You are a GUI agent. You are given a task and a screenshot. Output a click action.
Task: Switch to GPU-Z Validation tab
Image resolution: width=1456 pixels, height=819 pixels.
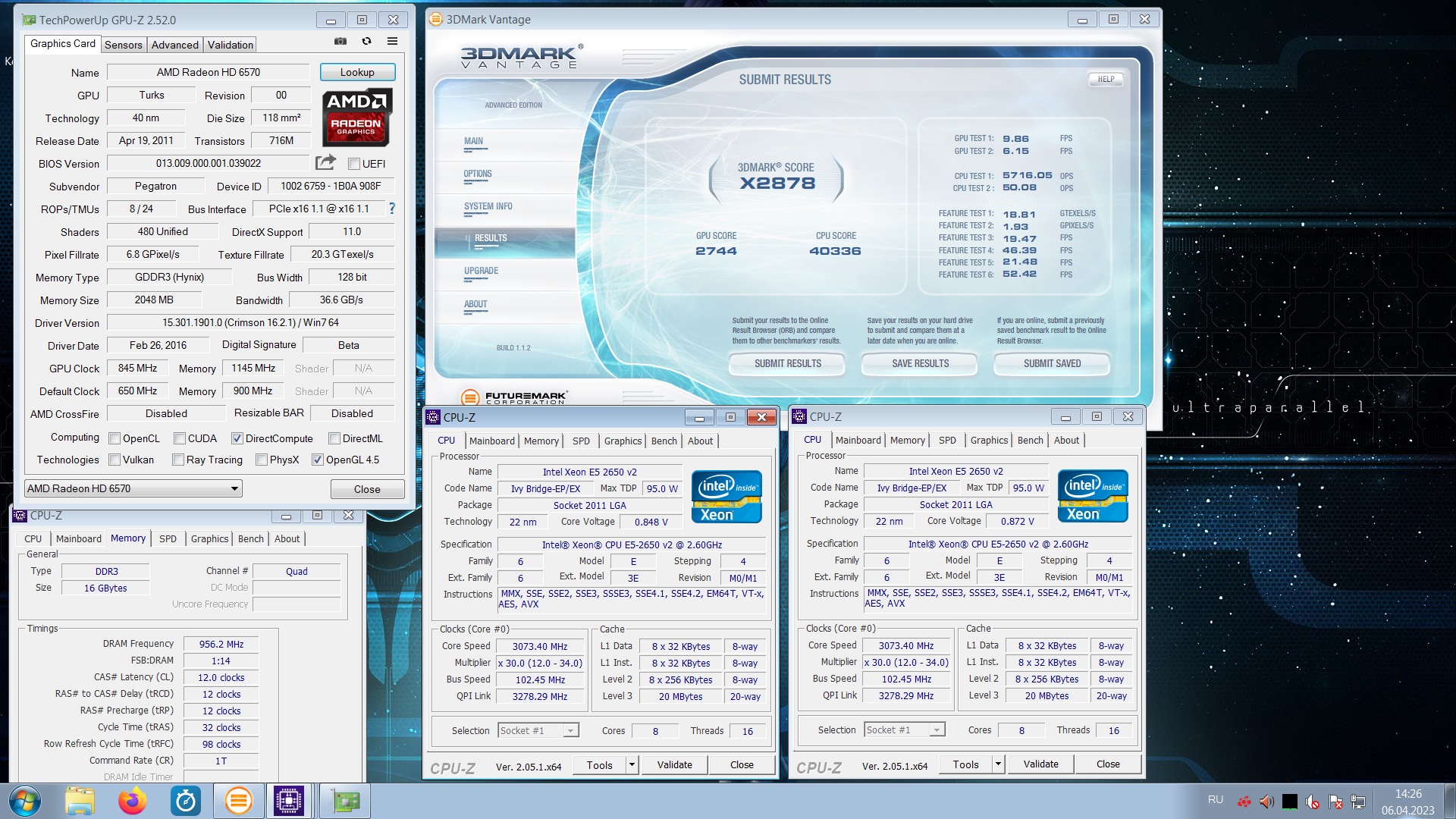pos(231,45)
